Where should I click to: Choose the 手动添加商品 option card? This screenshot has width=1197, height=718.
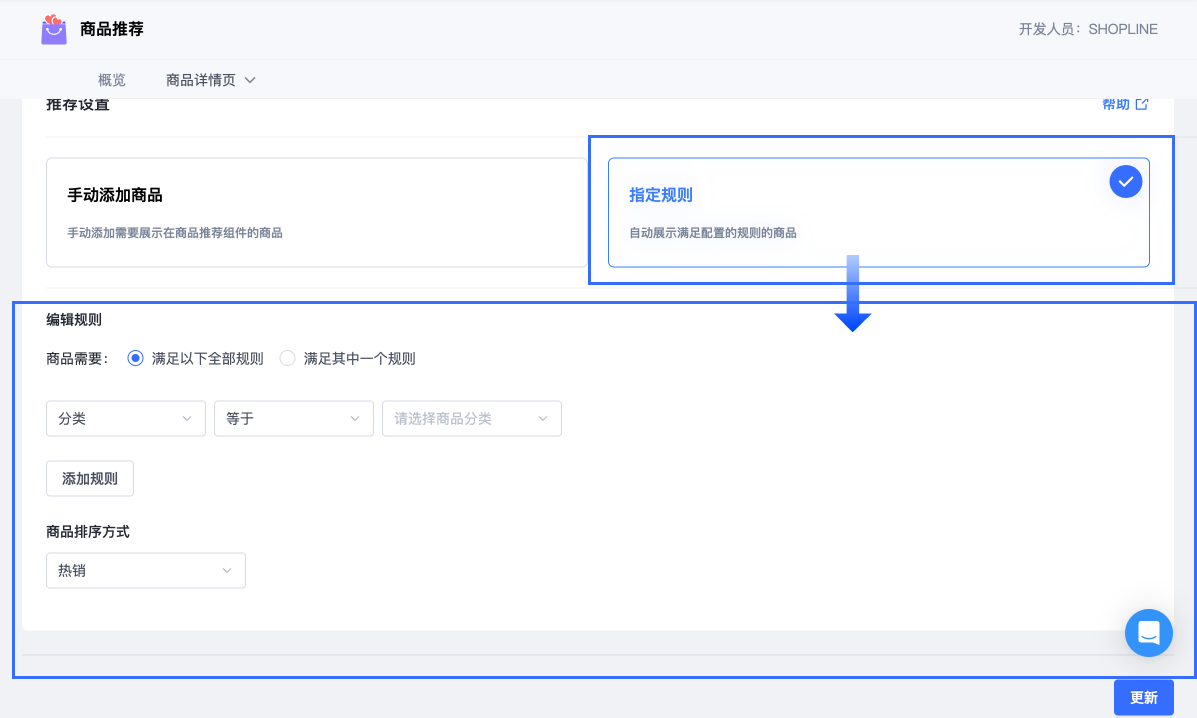pos(317,212)
